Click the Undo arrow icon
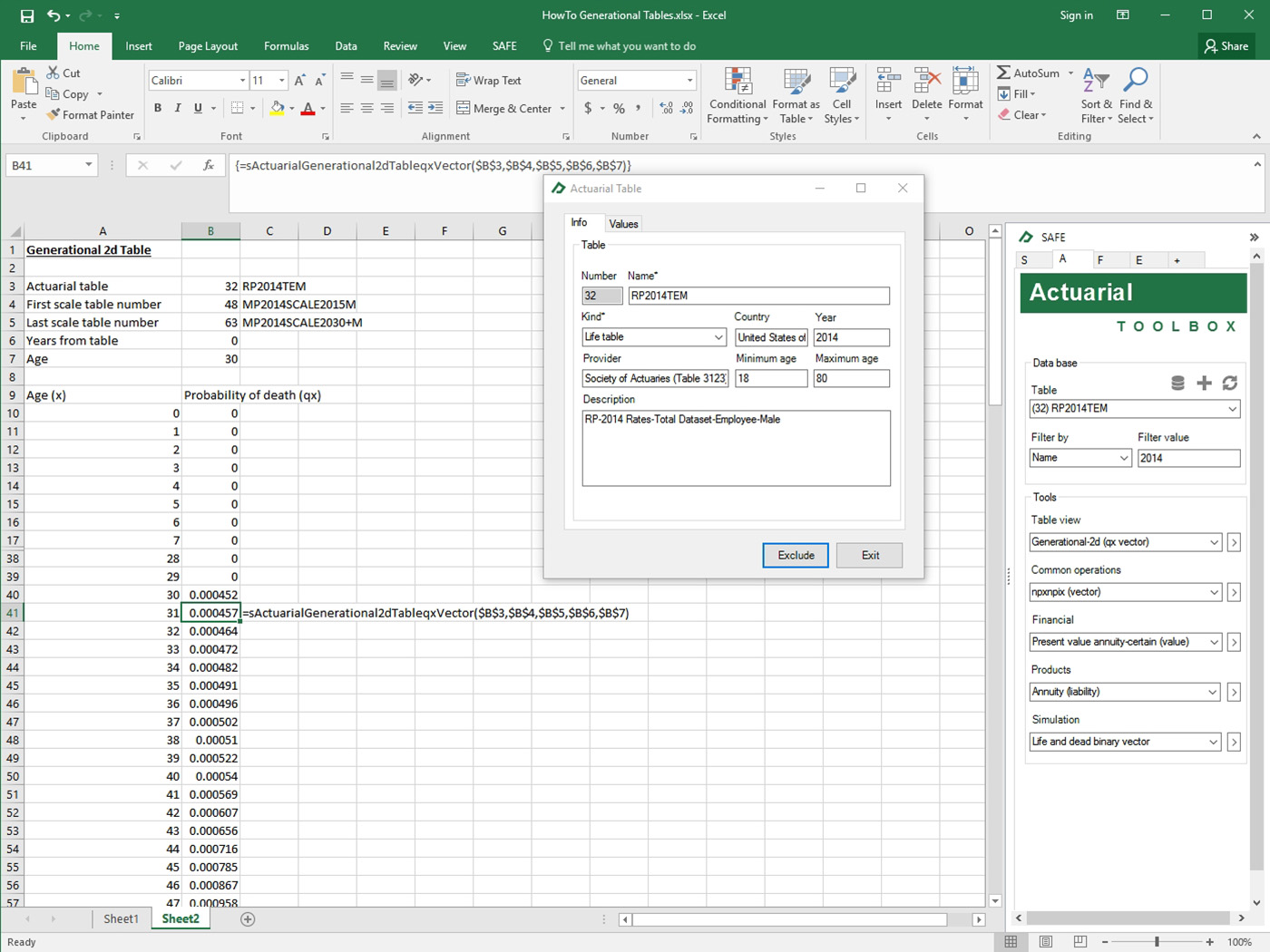Image resolution: width=1270 pixels, height=952 pixels. pos(54,15)
